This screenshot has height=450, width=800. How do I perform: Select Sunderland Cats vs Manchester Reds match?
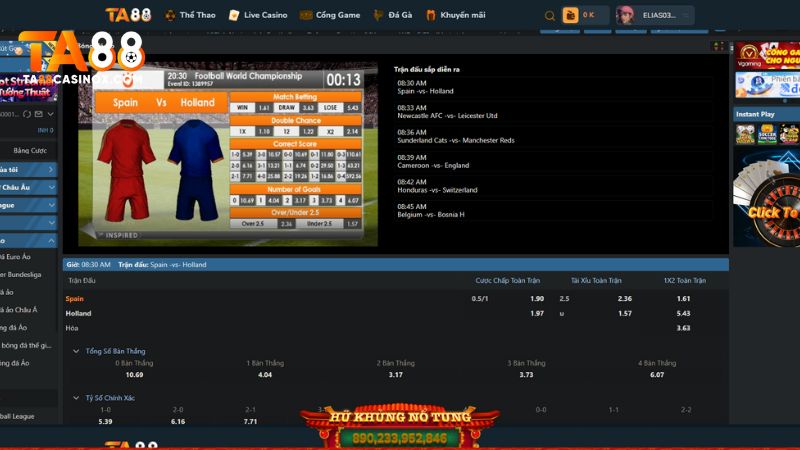553,136
